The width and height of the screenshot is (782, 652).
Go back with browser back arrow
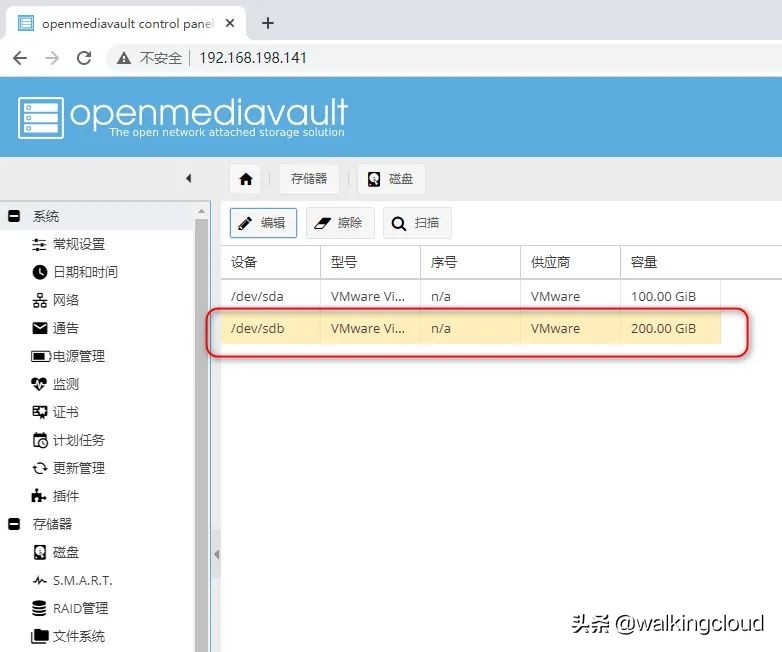click(20, 58)
